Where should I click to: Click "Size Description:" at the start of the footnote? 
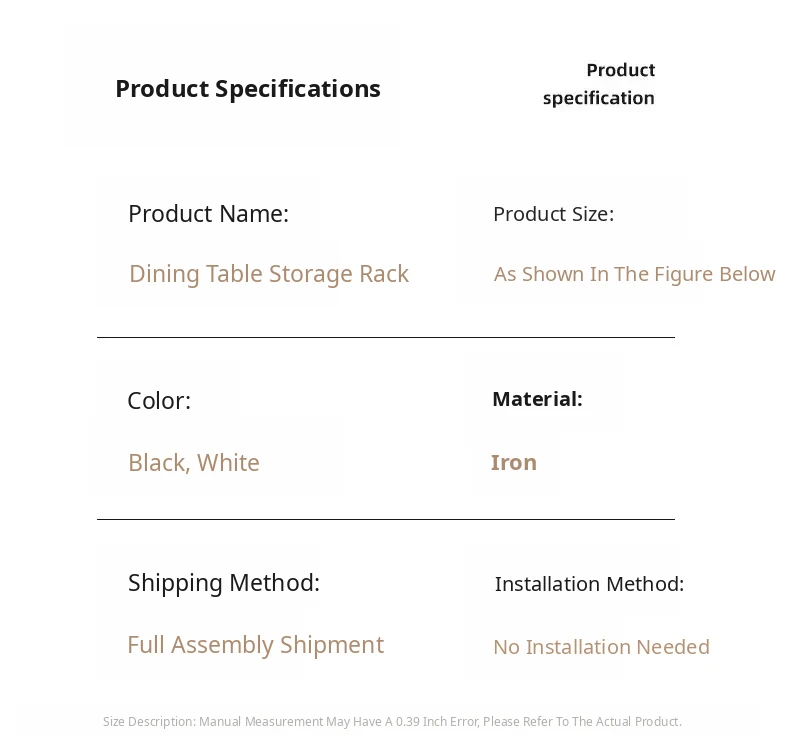pyautogui.click(x=149, y=722)
